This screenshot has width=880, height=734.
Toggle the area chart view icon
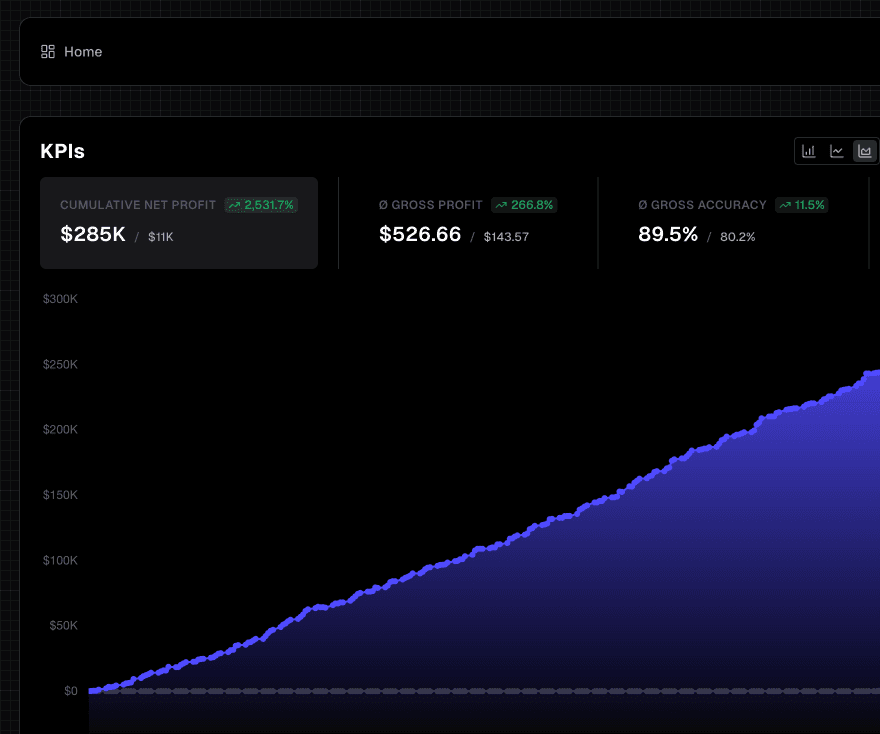click(865, 151)
